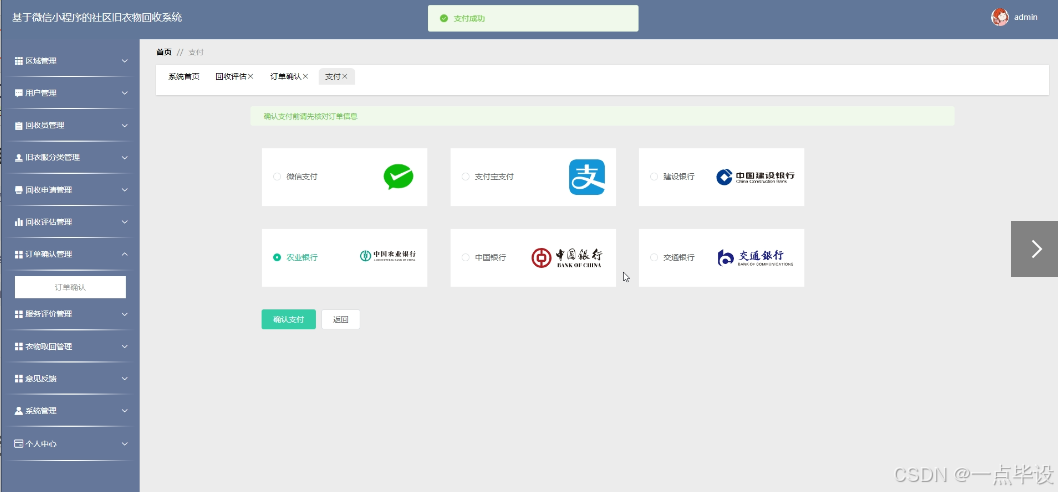Select the 中国银行 radio button
1058x492 pixels.
pyautogui.click(x=465, y=257)
